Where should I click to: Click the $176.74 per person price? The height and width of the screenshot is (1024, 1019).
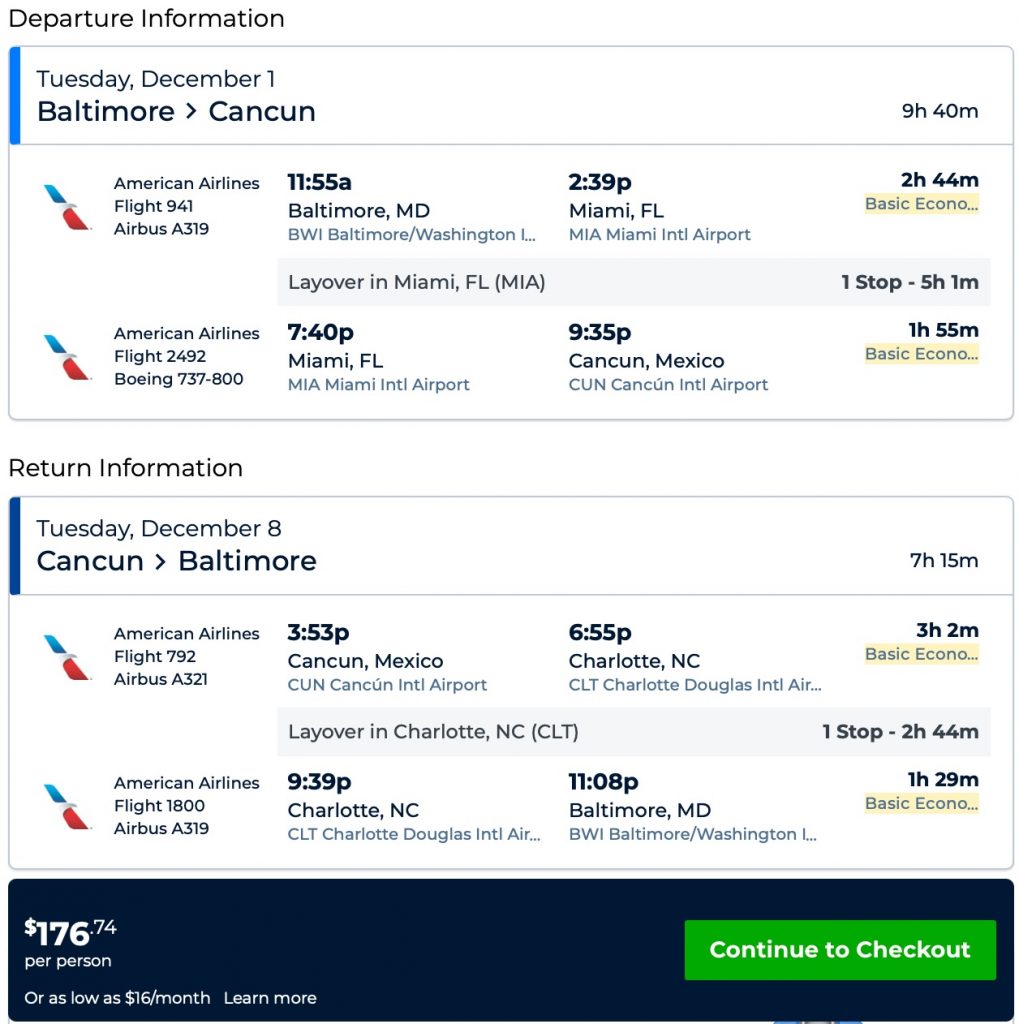tap(70, 934)
